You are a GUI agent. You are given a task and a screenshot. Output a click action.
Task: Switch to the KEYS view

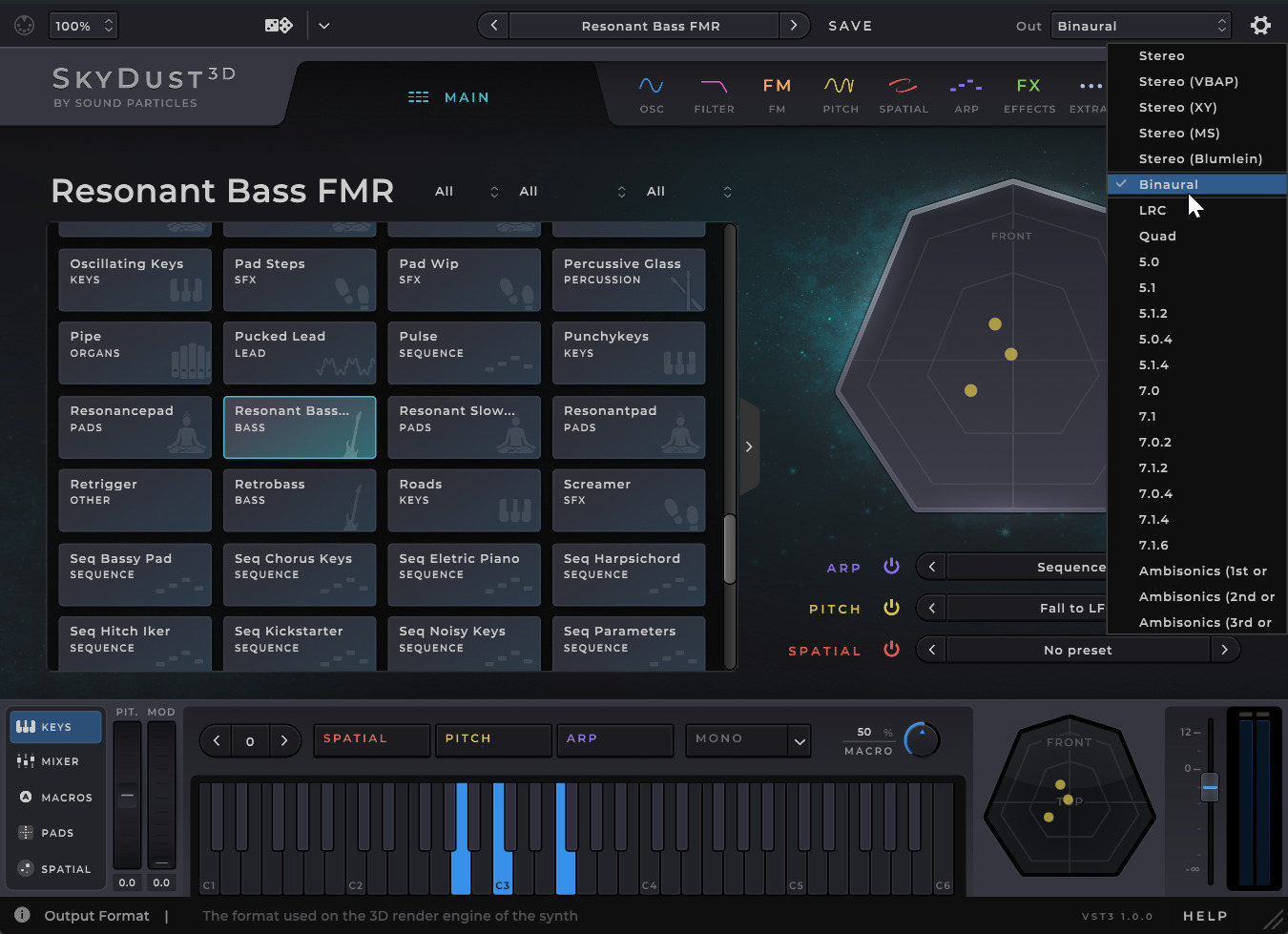pos(55,727)
